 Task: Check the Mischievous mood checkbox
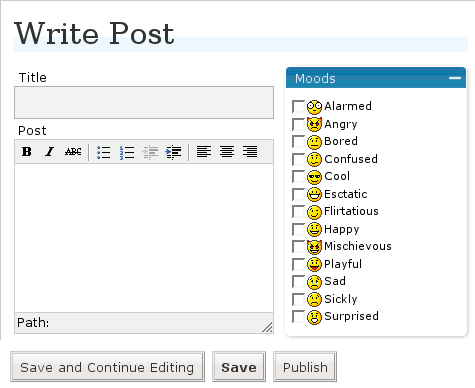pos(298,246)
